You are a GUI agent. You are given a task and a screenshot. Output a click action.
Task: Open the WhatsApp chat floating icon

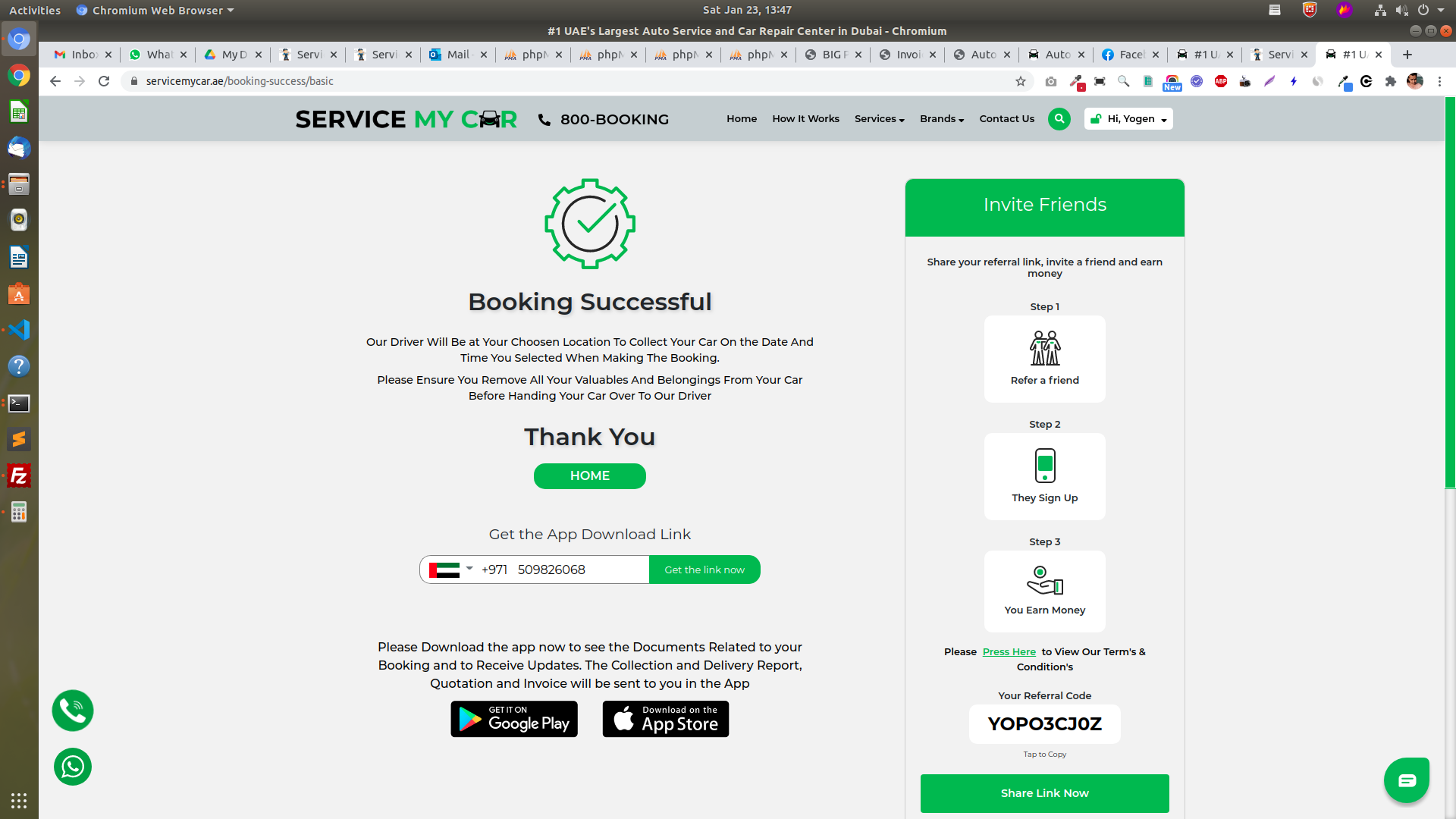click(x=73, y=767)
